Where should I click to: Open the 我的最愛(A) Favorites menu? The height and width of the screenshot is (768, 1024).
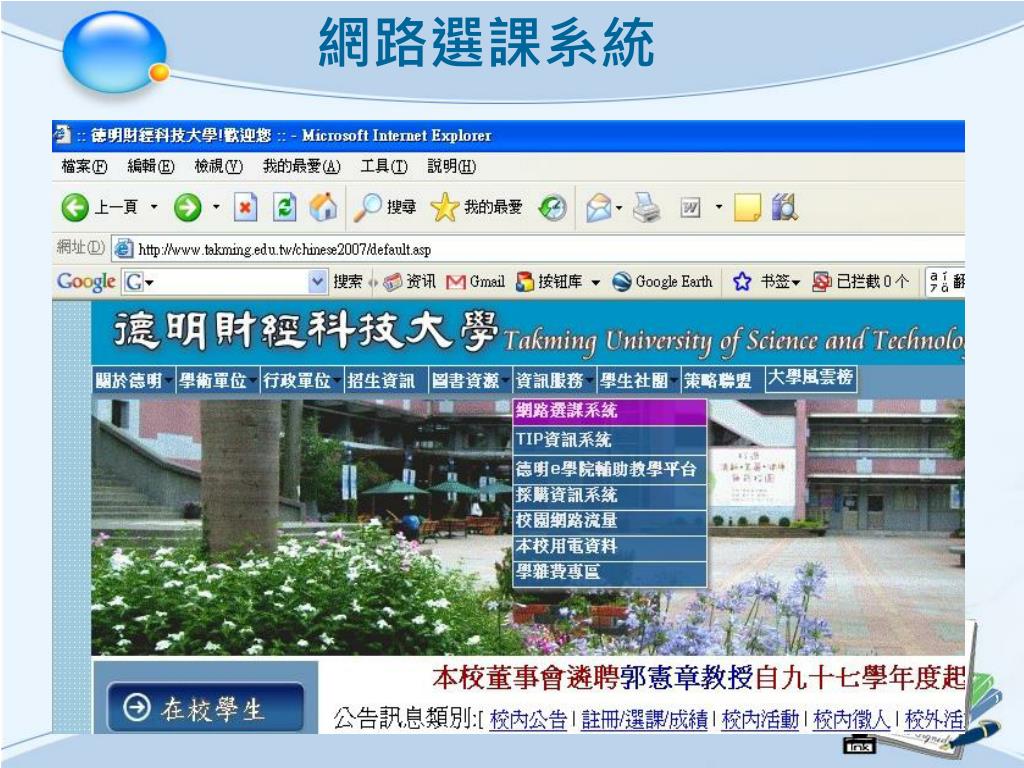pyautogui.click(x=302, y=167)
